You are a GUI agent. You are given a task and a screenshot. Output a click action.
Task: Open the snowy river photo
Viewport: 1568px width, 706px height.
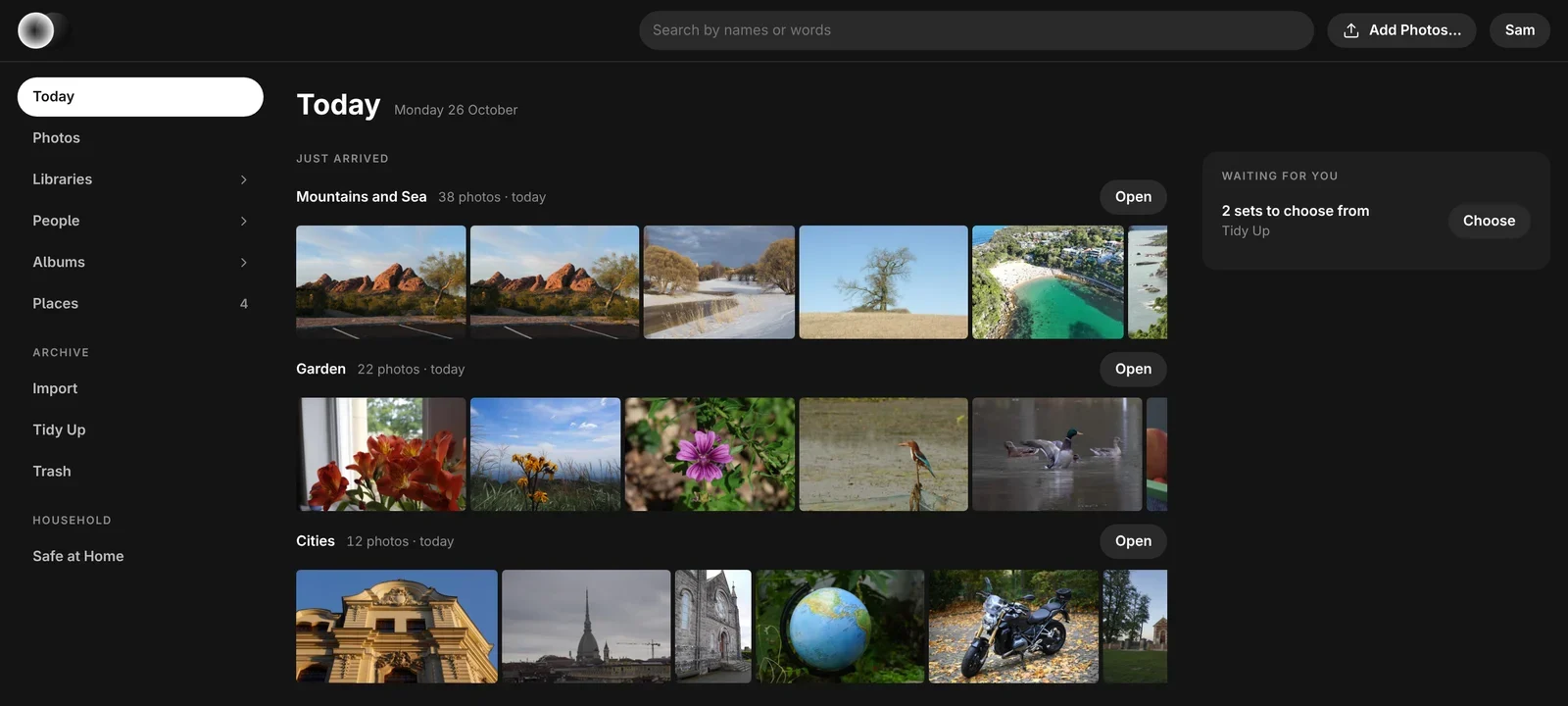click(719, 282)
